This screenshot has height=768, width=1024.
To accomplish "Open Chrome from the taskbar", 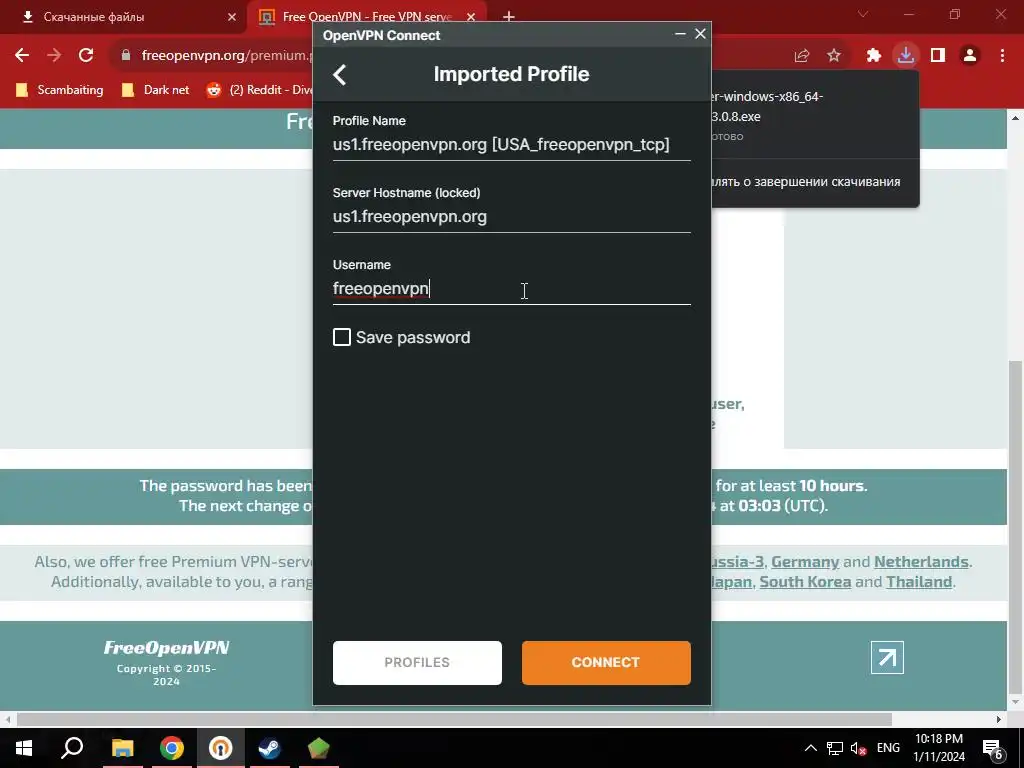I will pos(172,748).
